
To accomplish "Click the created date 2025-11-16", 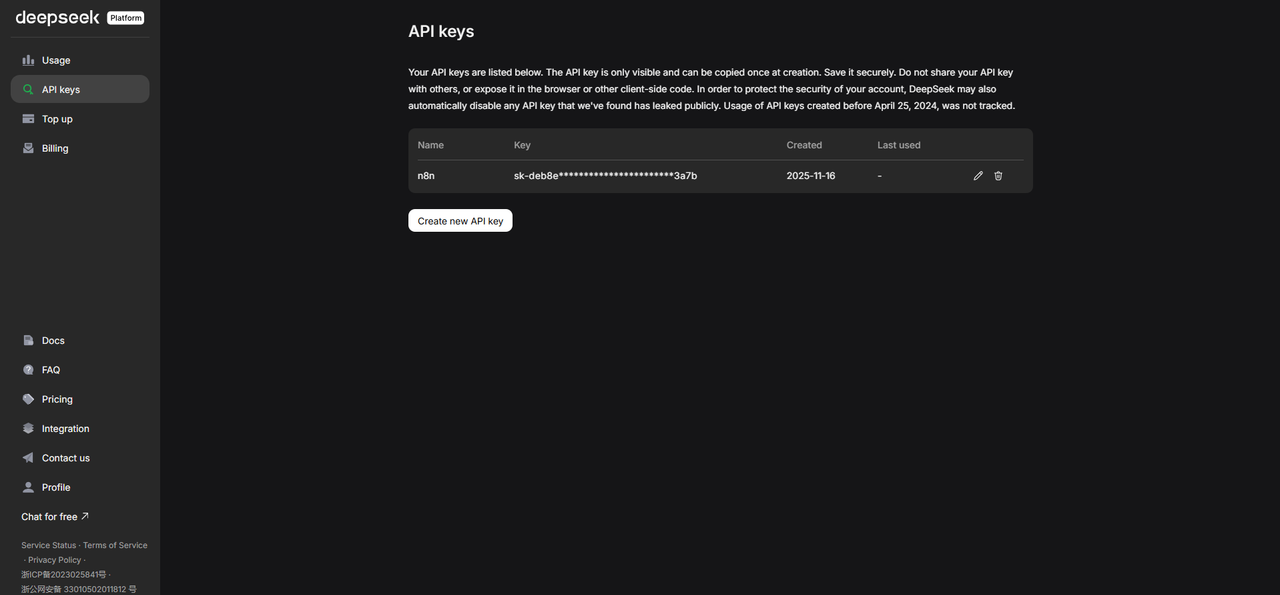I will tap(811, 176).
